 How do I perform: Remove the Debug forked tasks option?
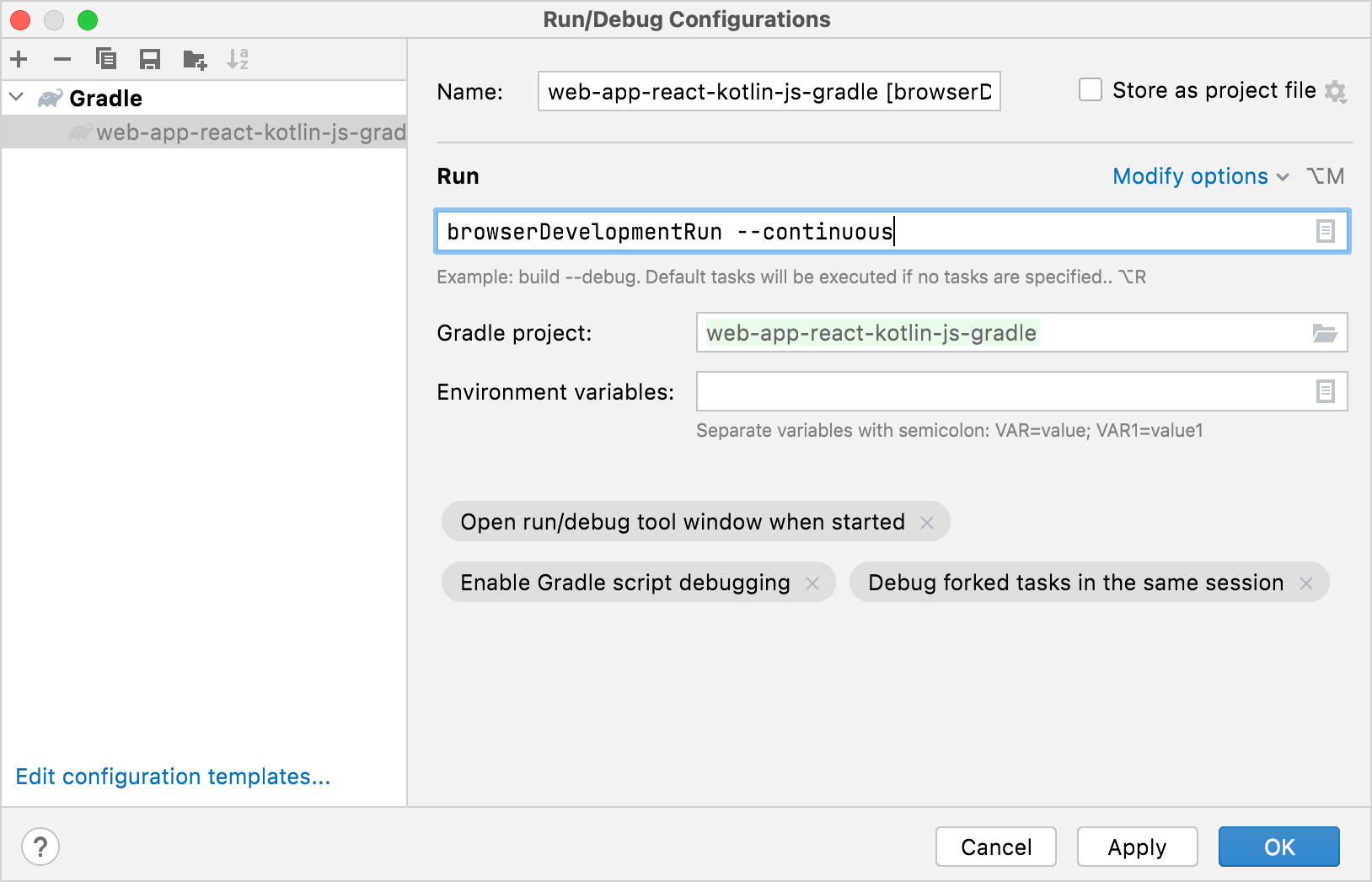tap(1307, 582)
